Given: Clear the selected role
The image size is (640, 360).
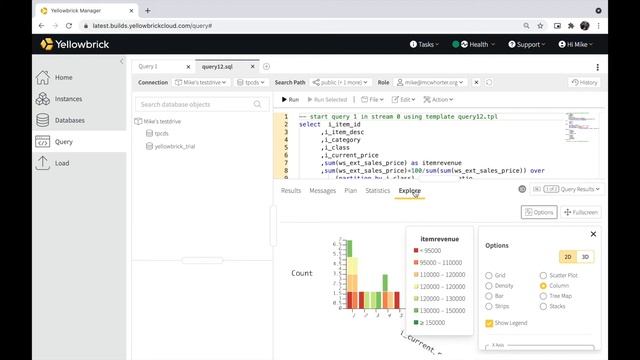Looking at the screenshot, I should point(476,82).
